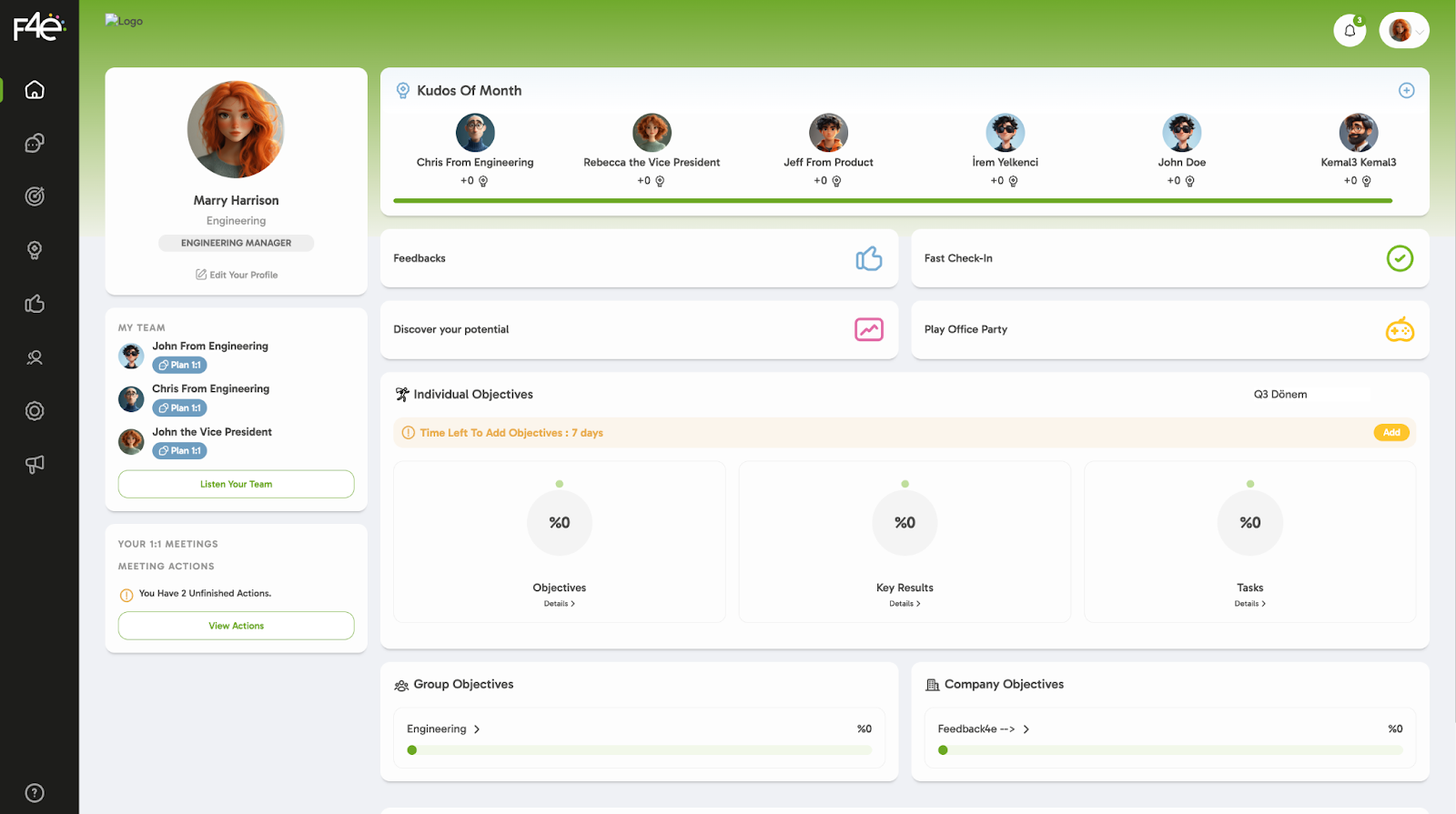
Task: Open the thumbs-up feedback sidebar icon
Action: point(35,304)
